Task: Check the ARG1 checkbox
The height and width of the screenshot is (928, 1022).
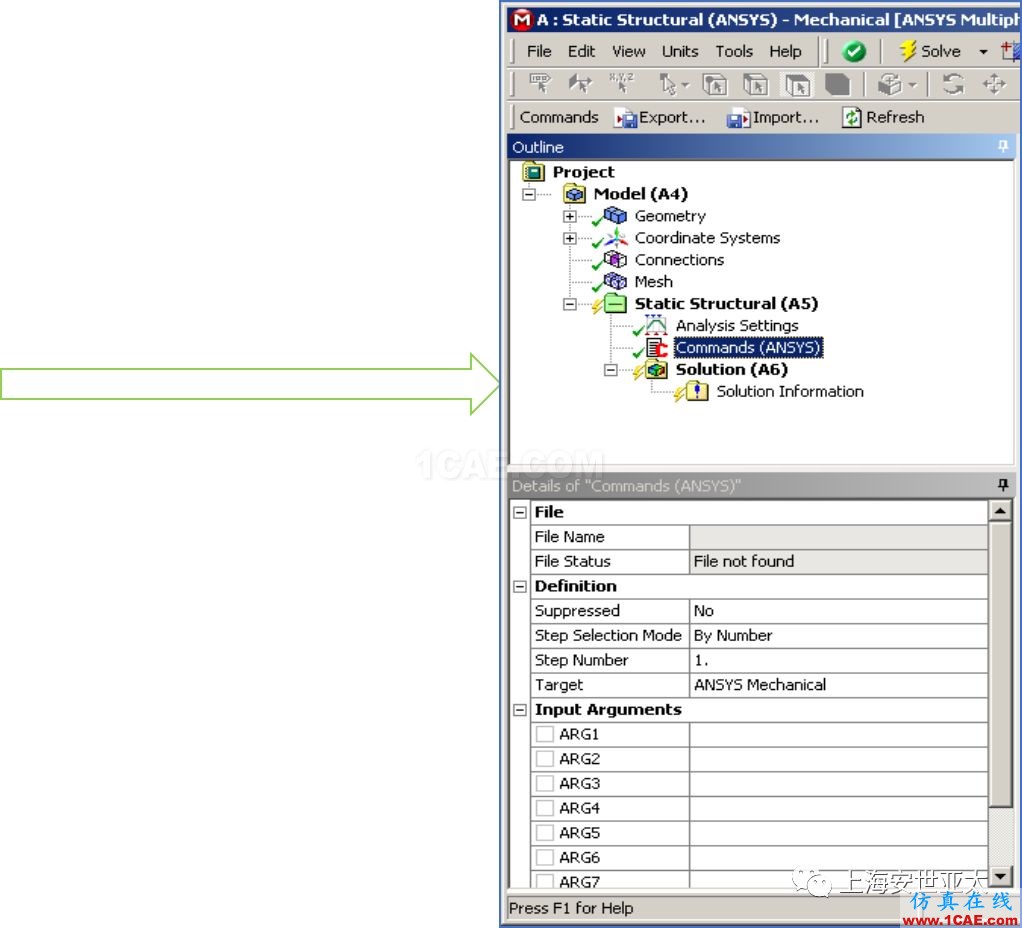Action: [544, 734]
